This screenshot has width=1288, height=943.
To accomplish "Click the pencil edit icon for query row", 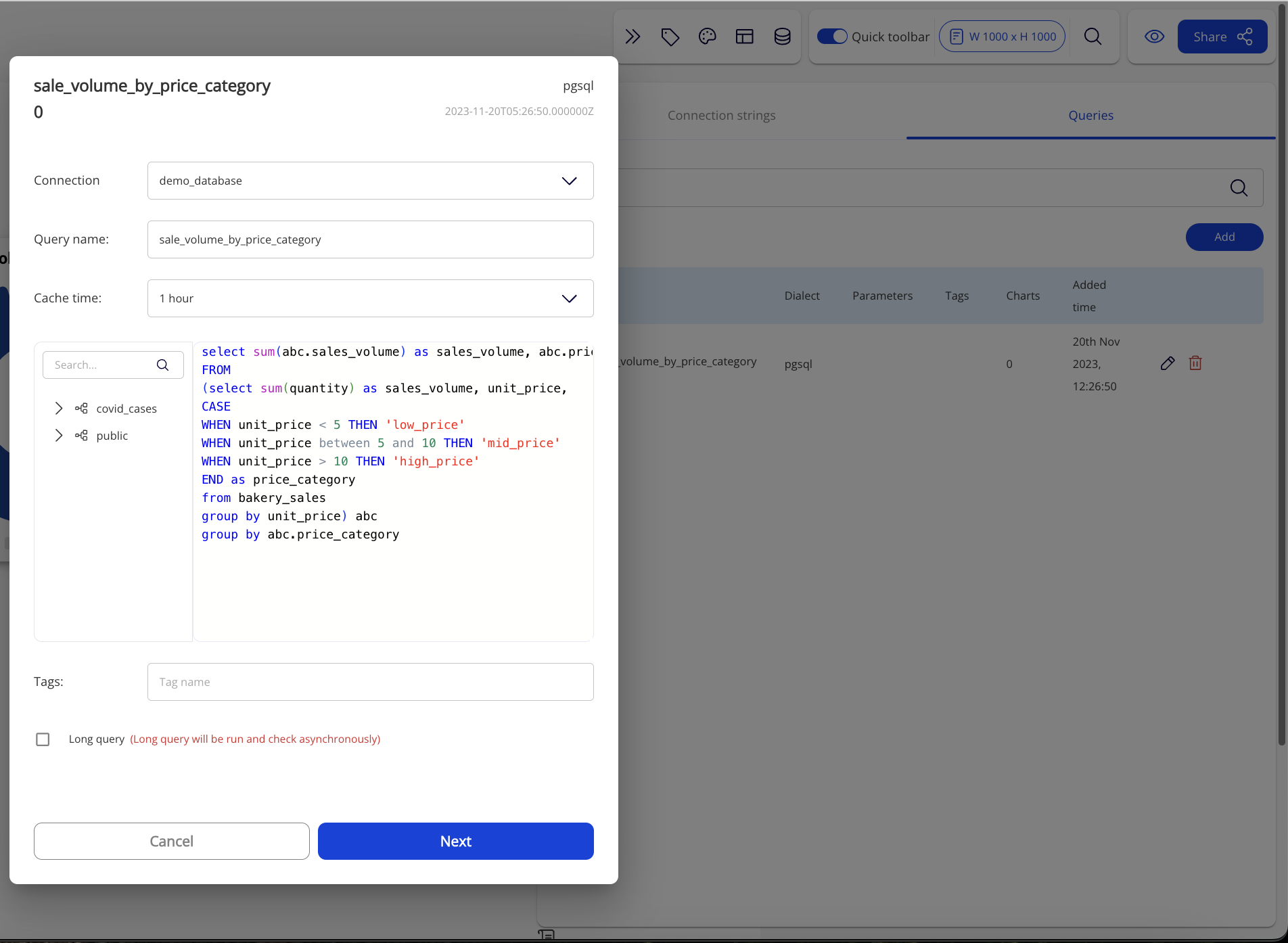I will 1167,363.
